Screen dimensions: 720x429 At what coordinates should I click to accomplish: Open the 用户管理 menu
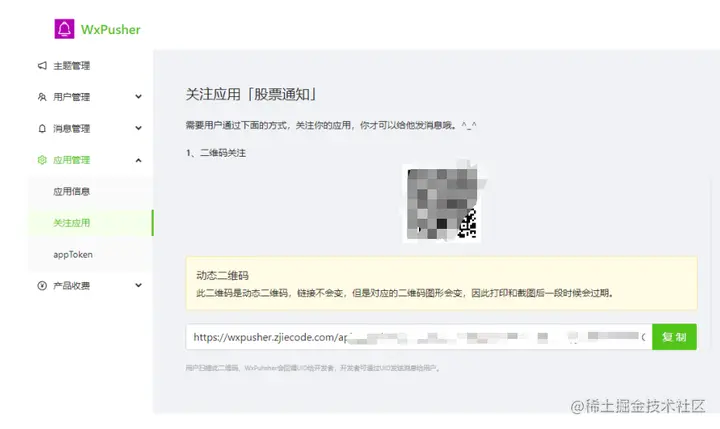[x=72, y=97]
